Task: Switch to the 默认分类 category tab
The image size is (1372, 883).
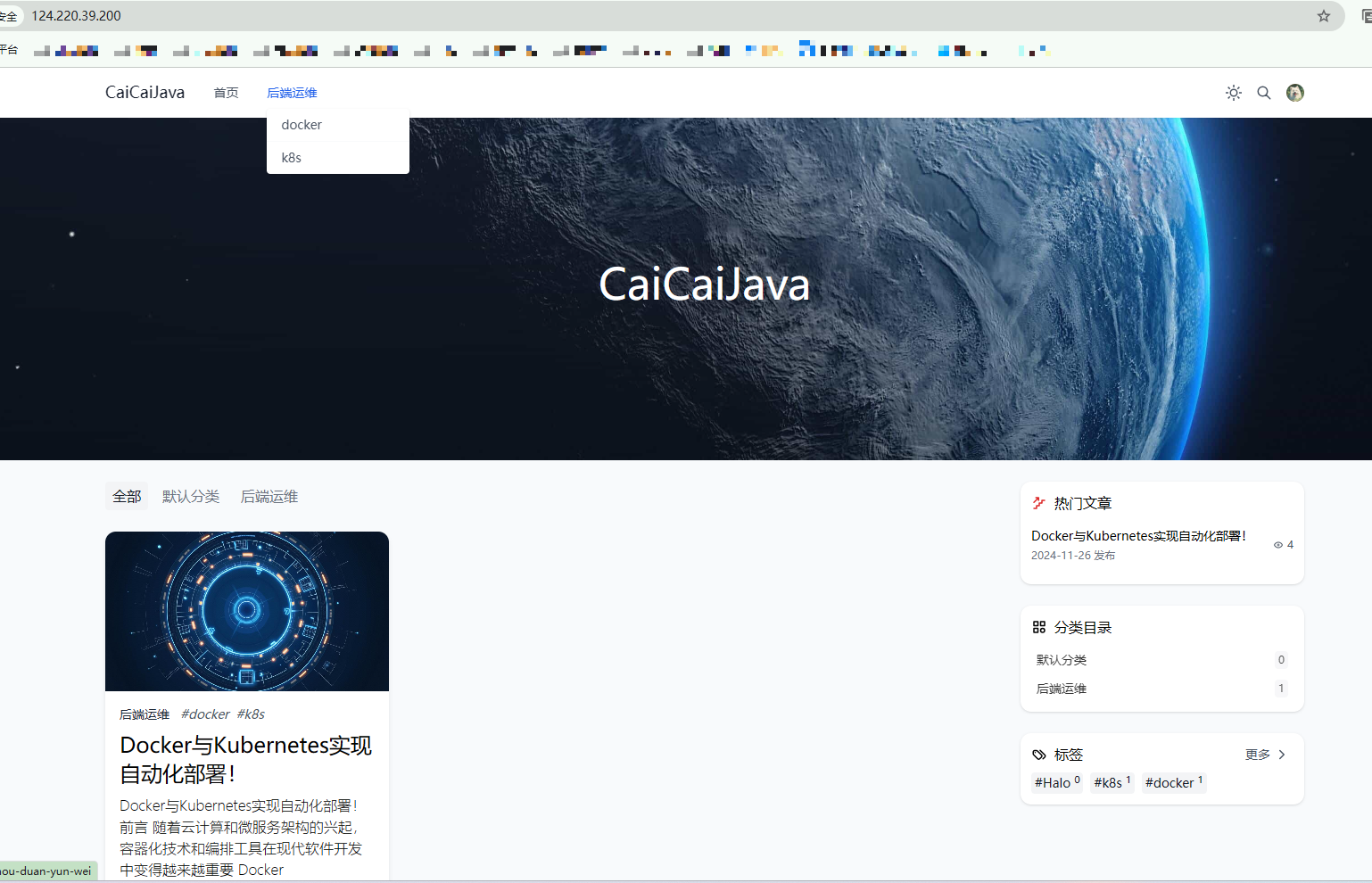Action: click(191, 497)
